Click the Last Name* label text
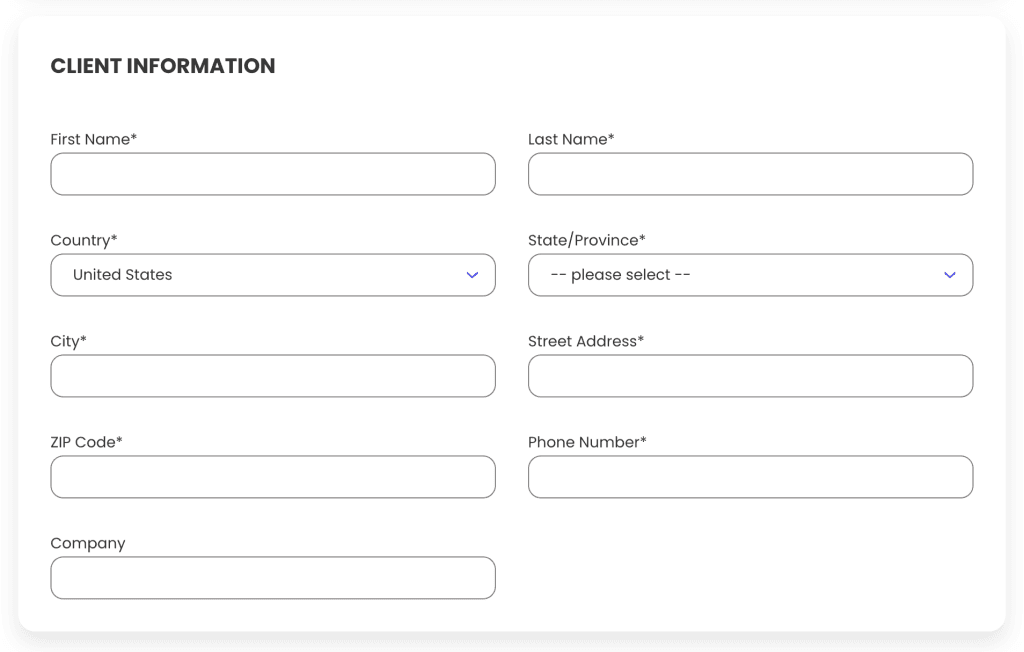 (x=571, y=139)
